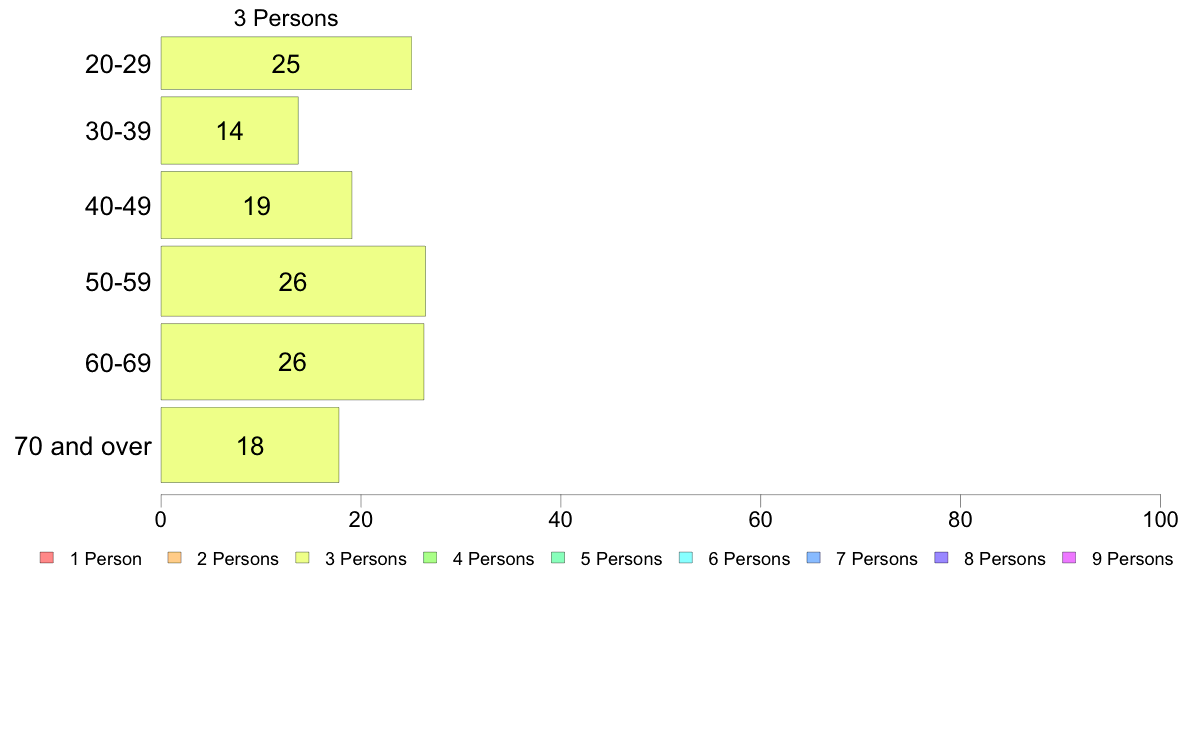The image size is (1188, 736).
Task: Select the 20-29 bar labeled 25
Action: pyautogui.click(x=286, y=63)
